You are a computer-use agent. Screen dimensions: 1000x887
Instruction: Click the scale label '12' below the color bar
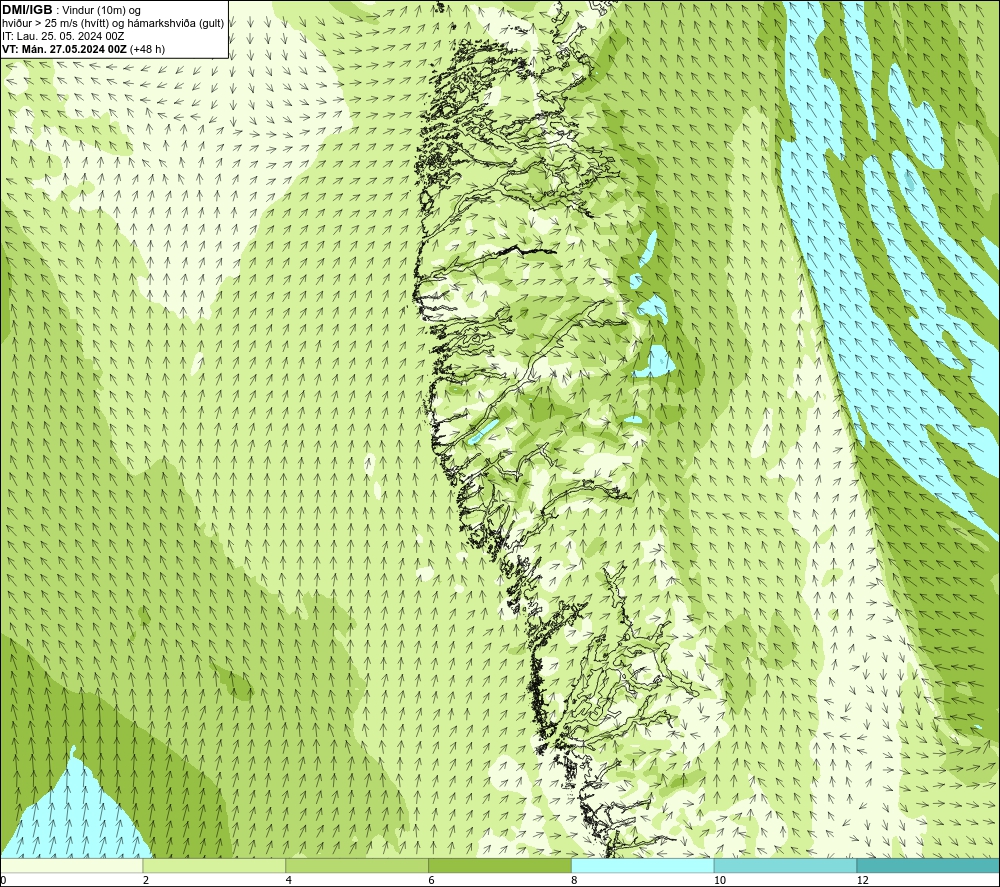(862, 880)
